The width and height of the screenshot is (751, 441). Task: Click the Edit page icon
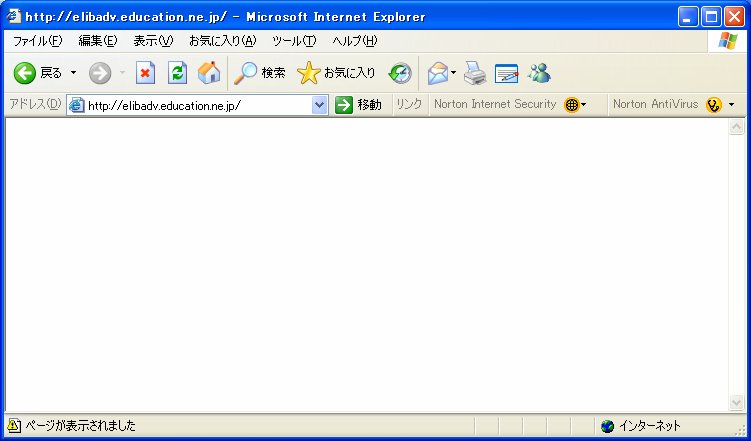point(506,73)
